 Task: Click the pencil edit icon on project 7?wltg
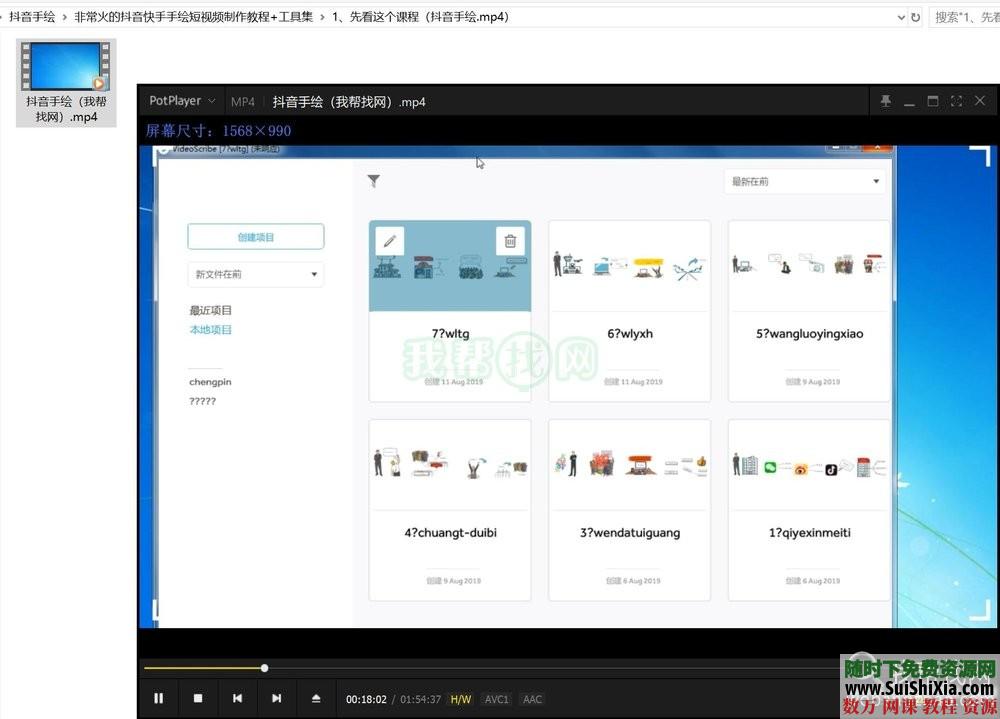pyautogui.click(x=389, y=240)
